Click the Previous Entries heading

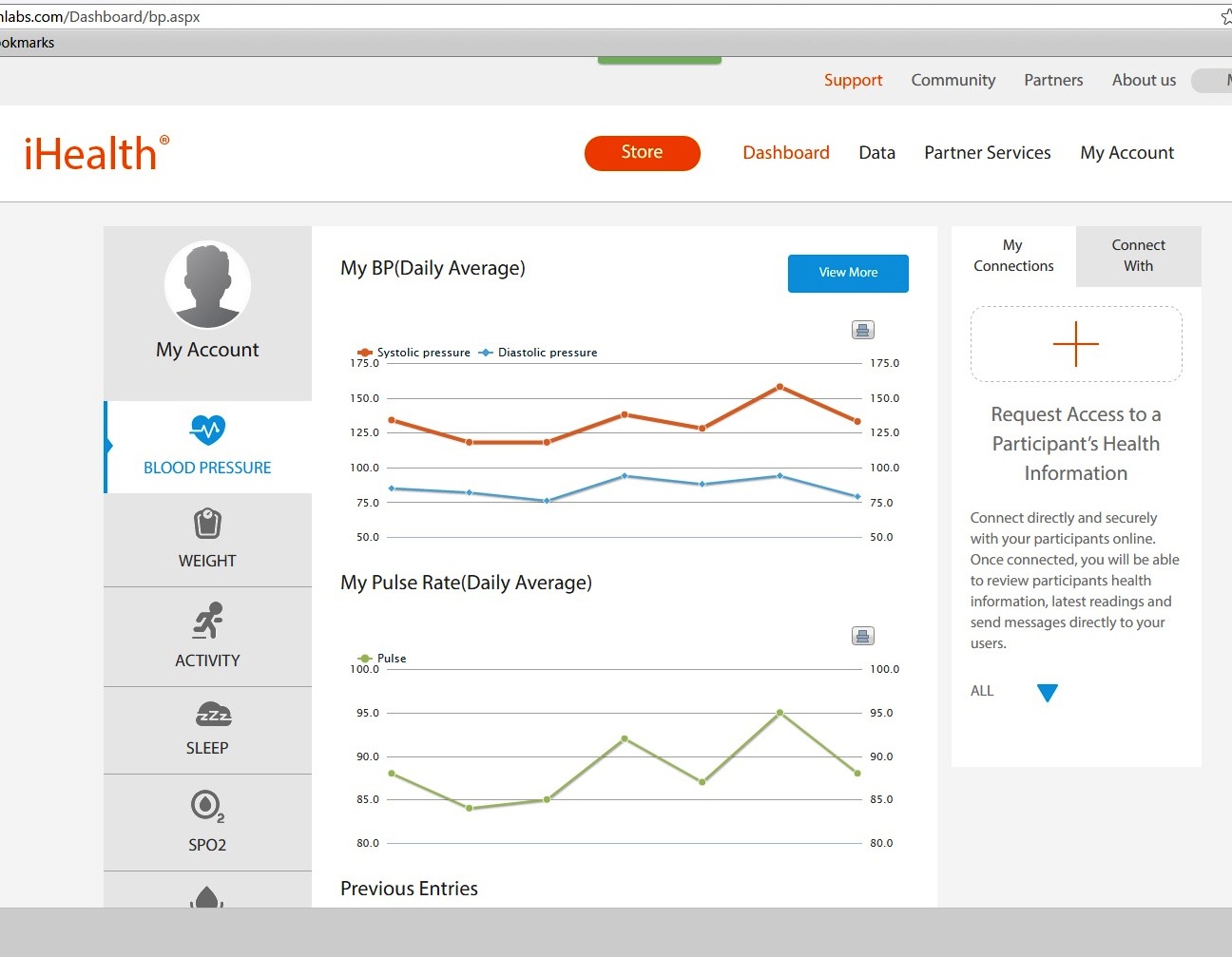point(409,889)
